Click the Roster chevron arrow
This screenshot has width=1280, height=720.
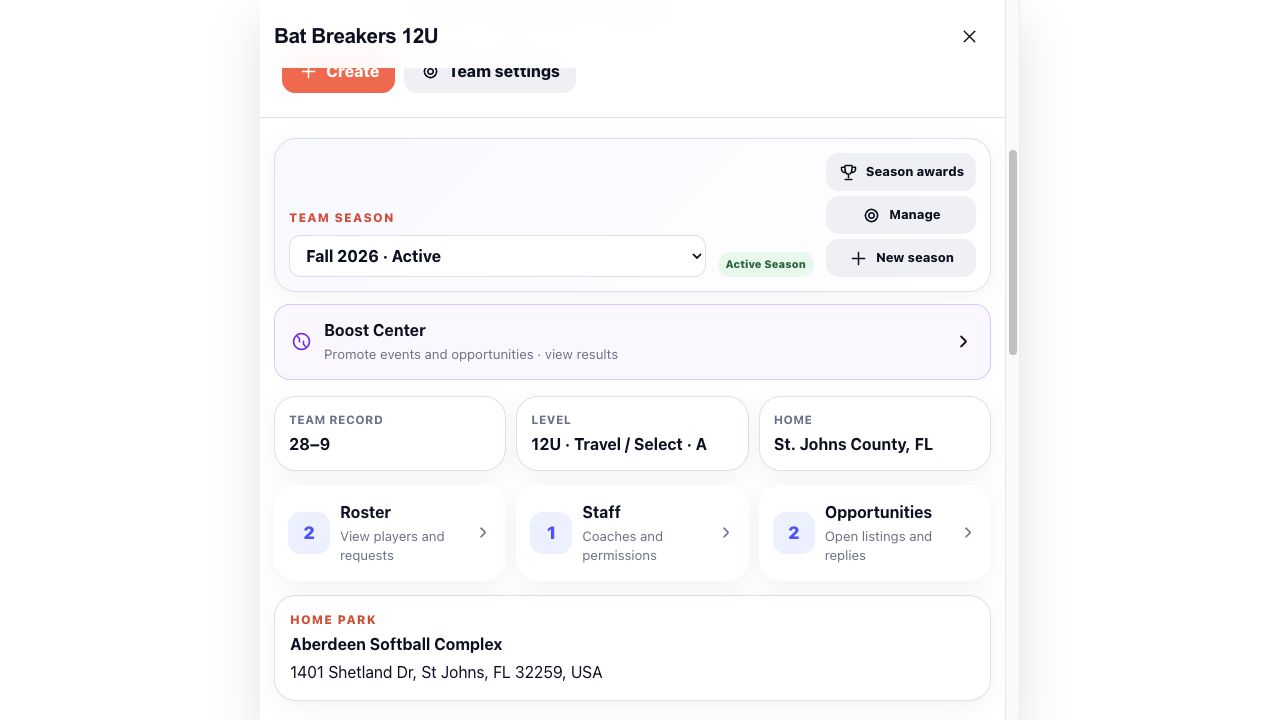click(483, 533)
